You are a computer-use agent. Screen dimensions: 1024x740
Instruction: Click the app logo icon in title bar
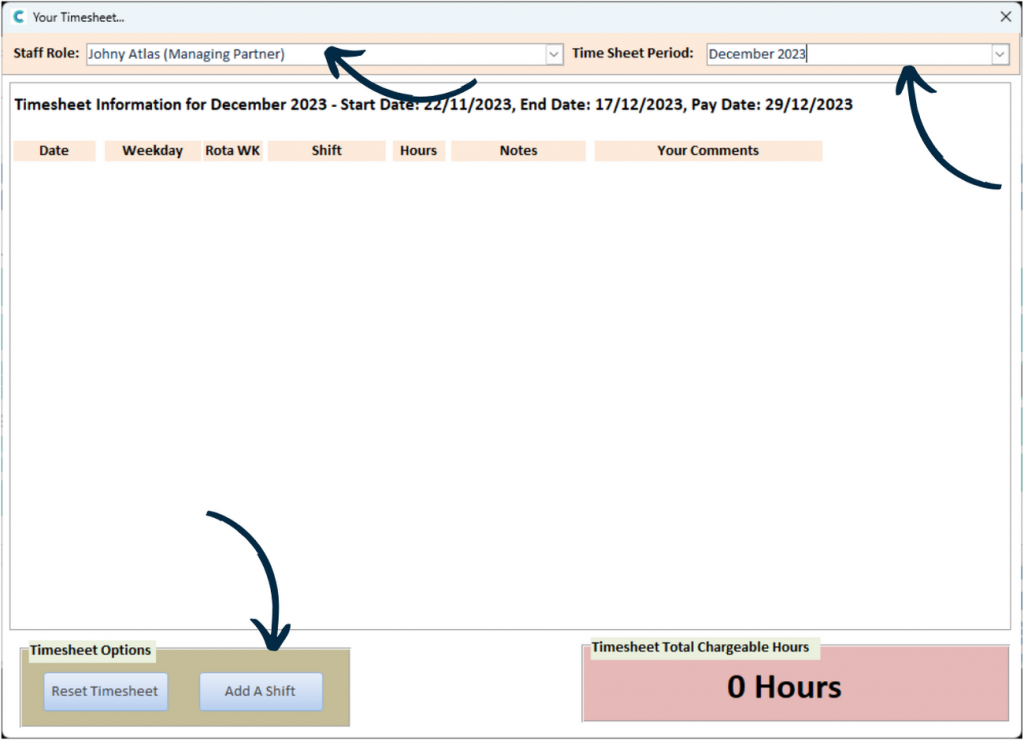coord(18,17)
